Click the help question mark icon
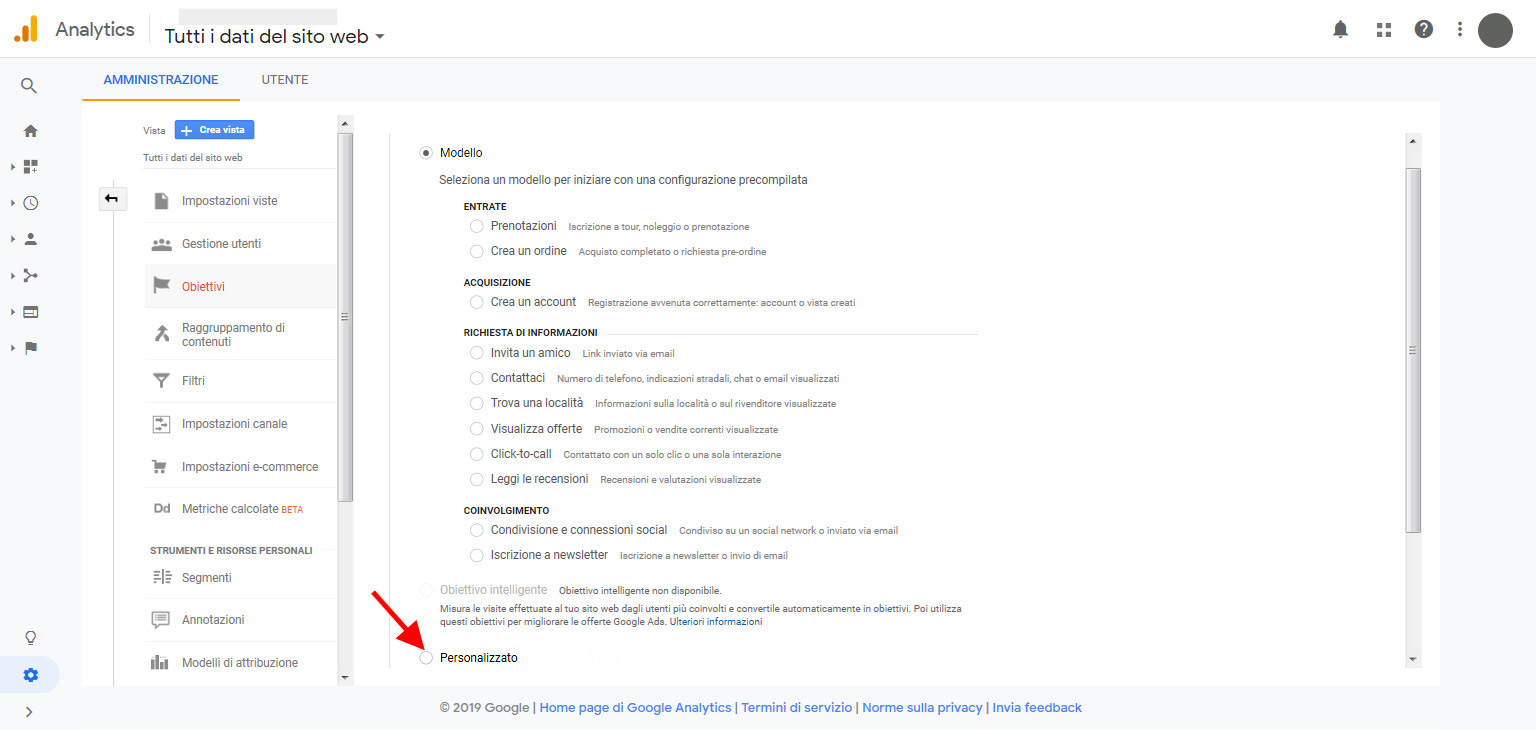 pyautogui.click(x=1424, y=30)
